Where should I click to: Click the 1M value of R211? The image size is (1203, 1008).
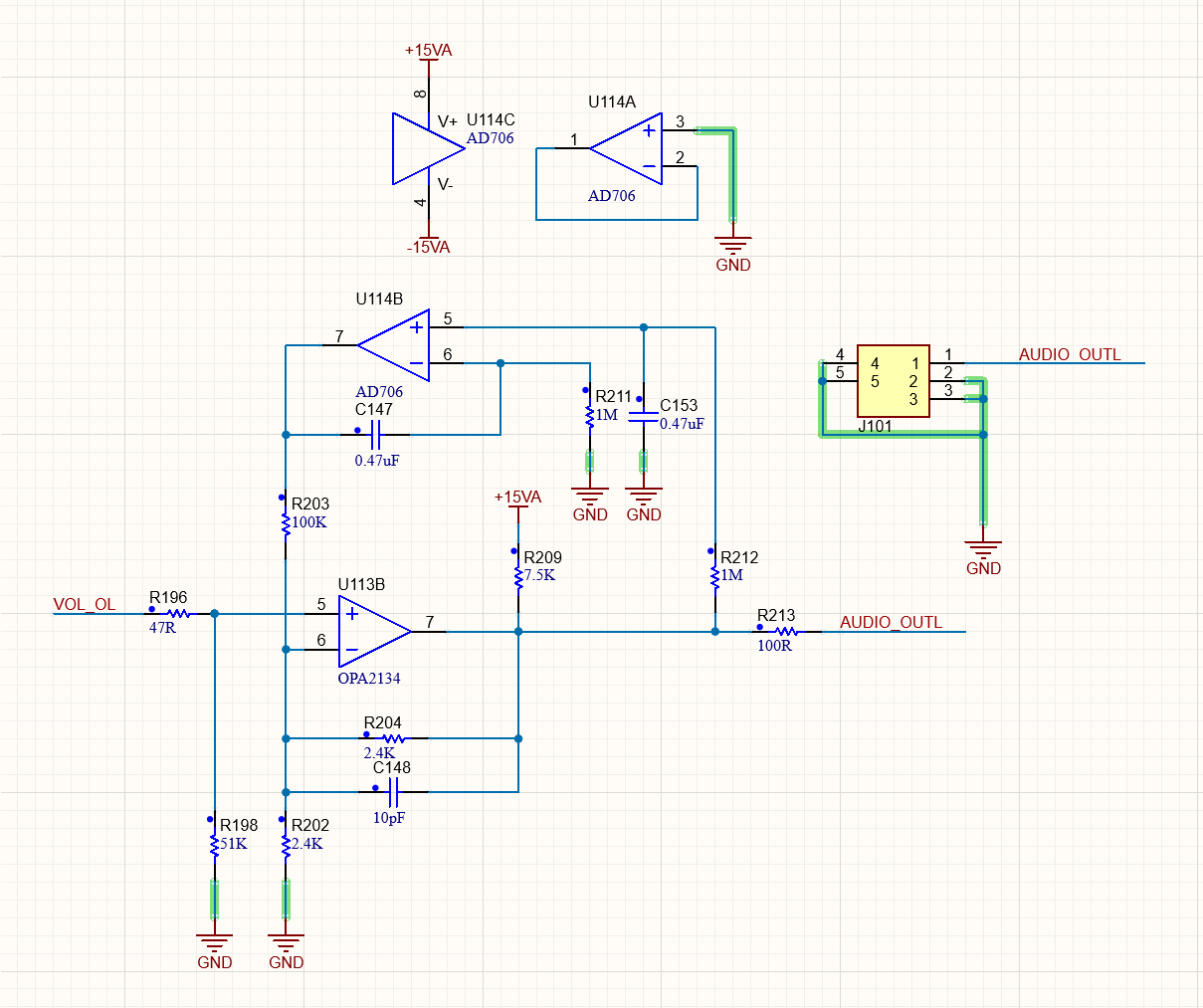point(607,415)
